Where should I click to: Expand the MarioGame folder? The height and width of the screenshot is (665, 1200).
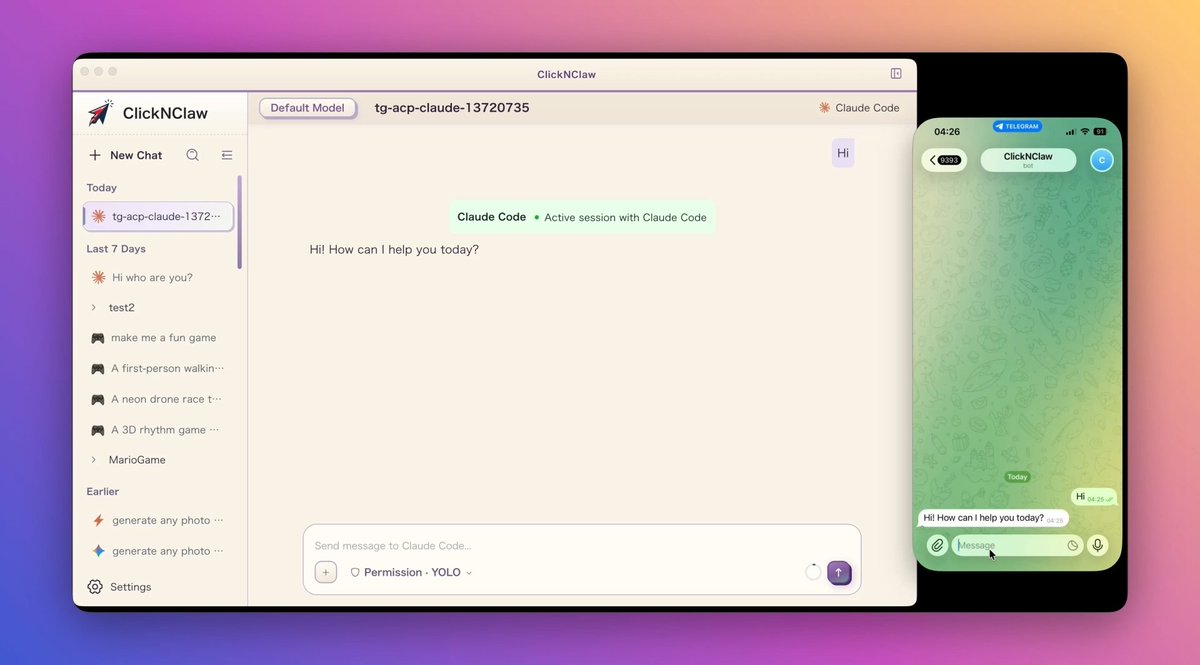94,460
